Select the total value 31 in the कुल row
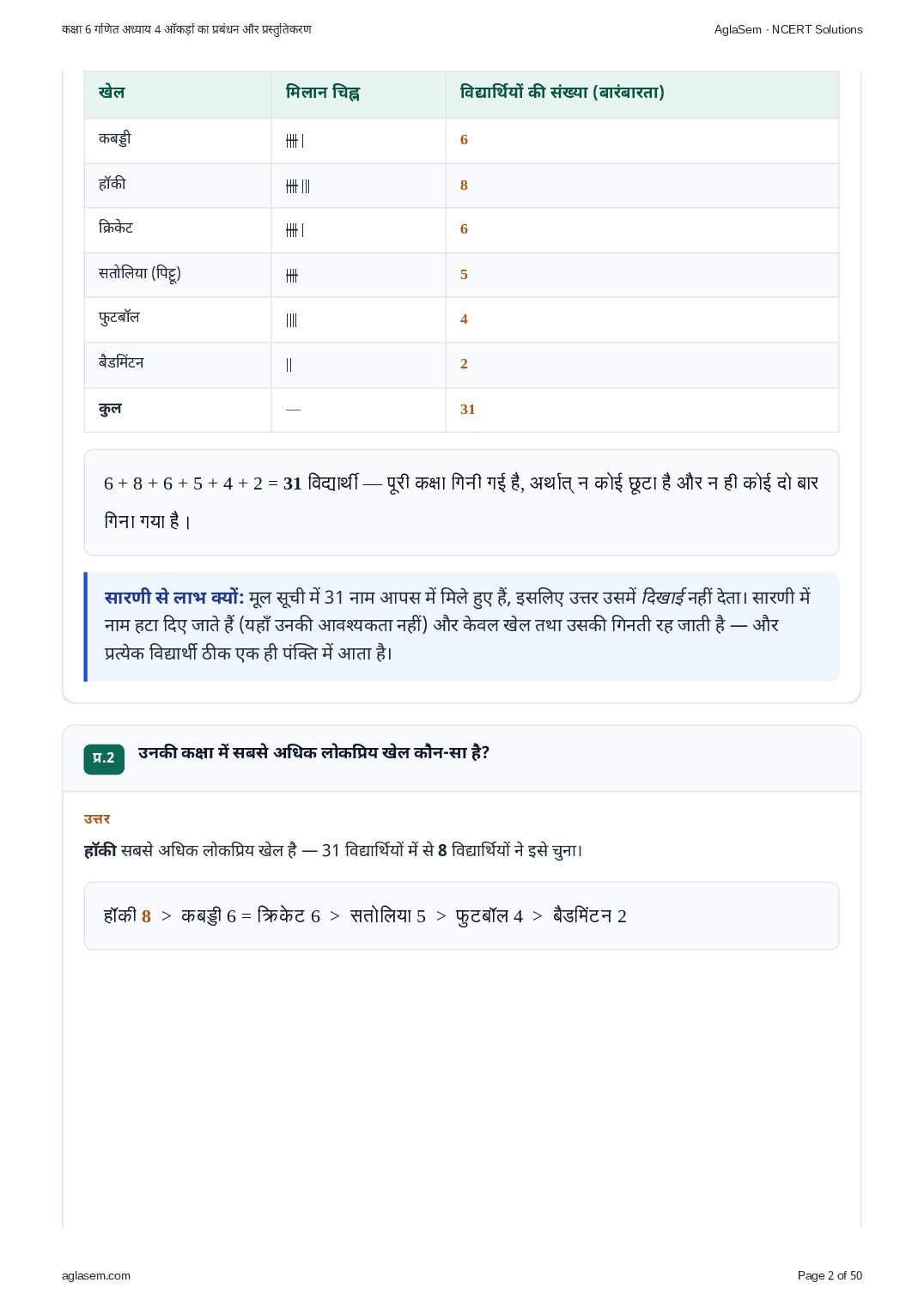 click(x=467, y=410)
